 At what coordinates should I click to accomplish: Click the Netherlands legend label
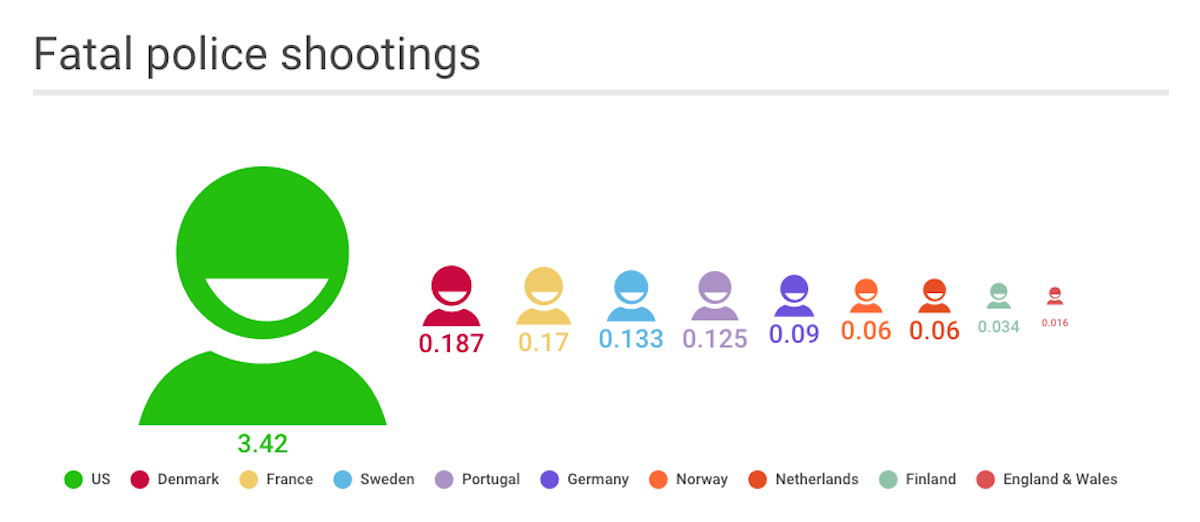coord(816,480)
